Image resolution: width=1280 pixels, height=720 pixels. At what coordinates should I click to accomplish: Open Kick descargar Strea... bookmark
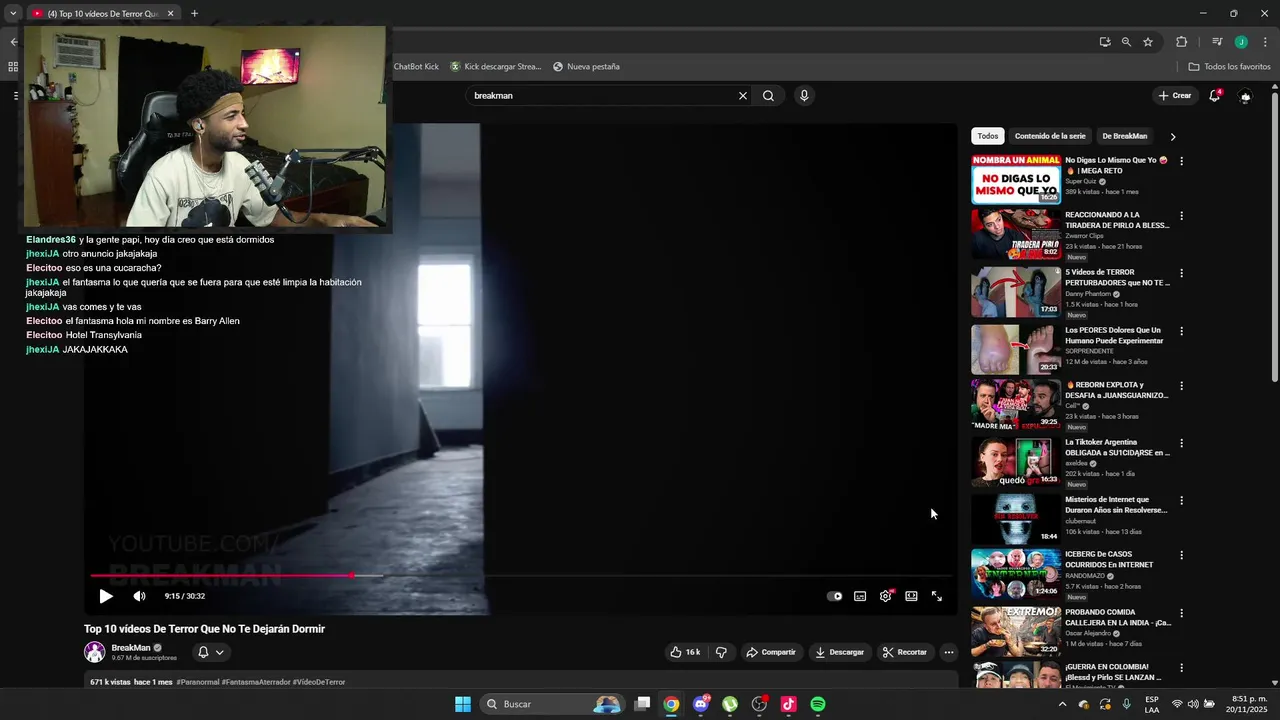tap(496, 67)
